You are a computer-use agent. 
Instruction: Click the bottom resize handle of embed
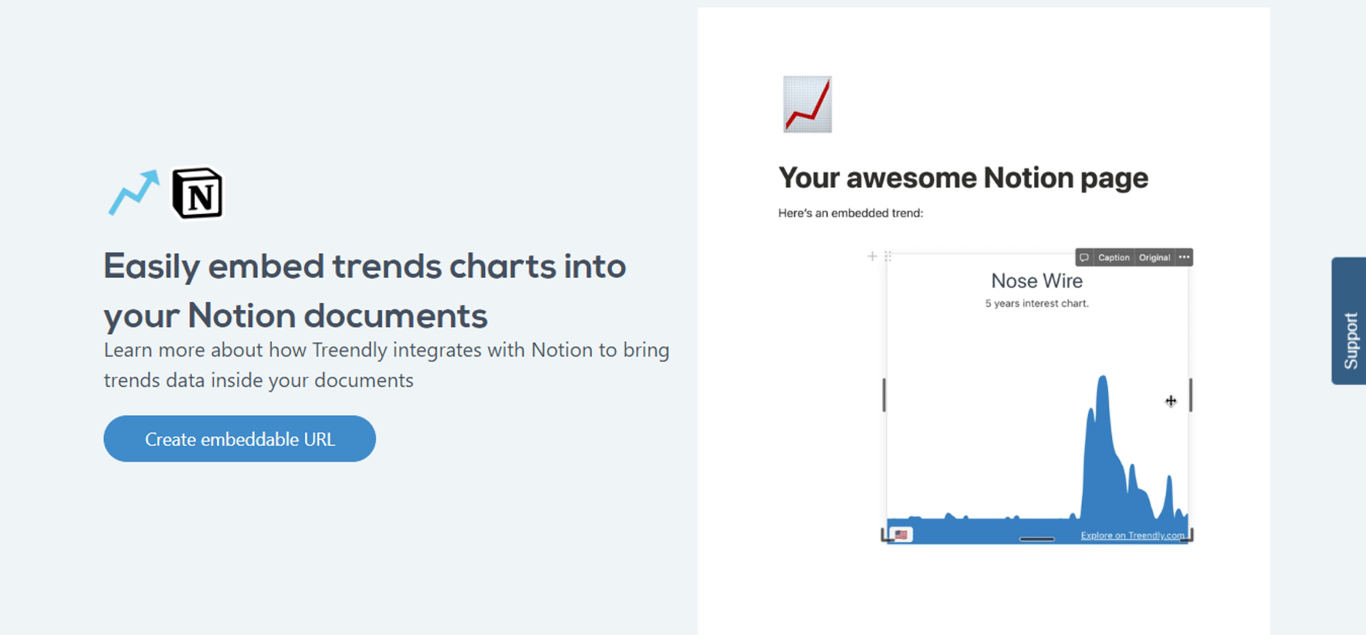coord(1037,539)
